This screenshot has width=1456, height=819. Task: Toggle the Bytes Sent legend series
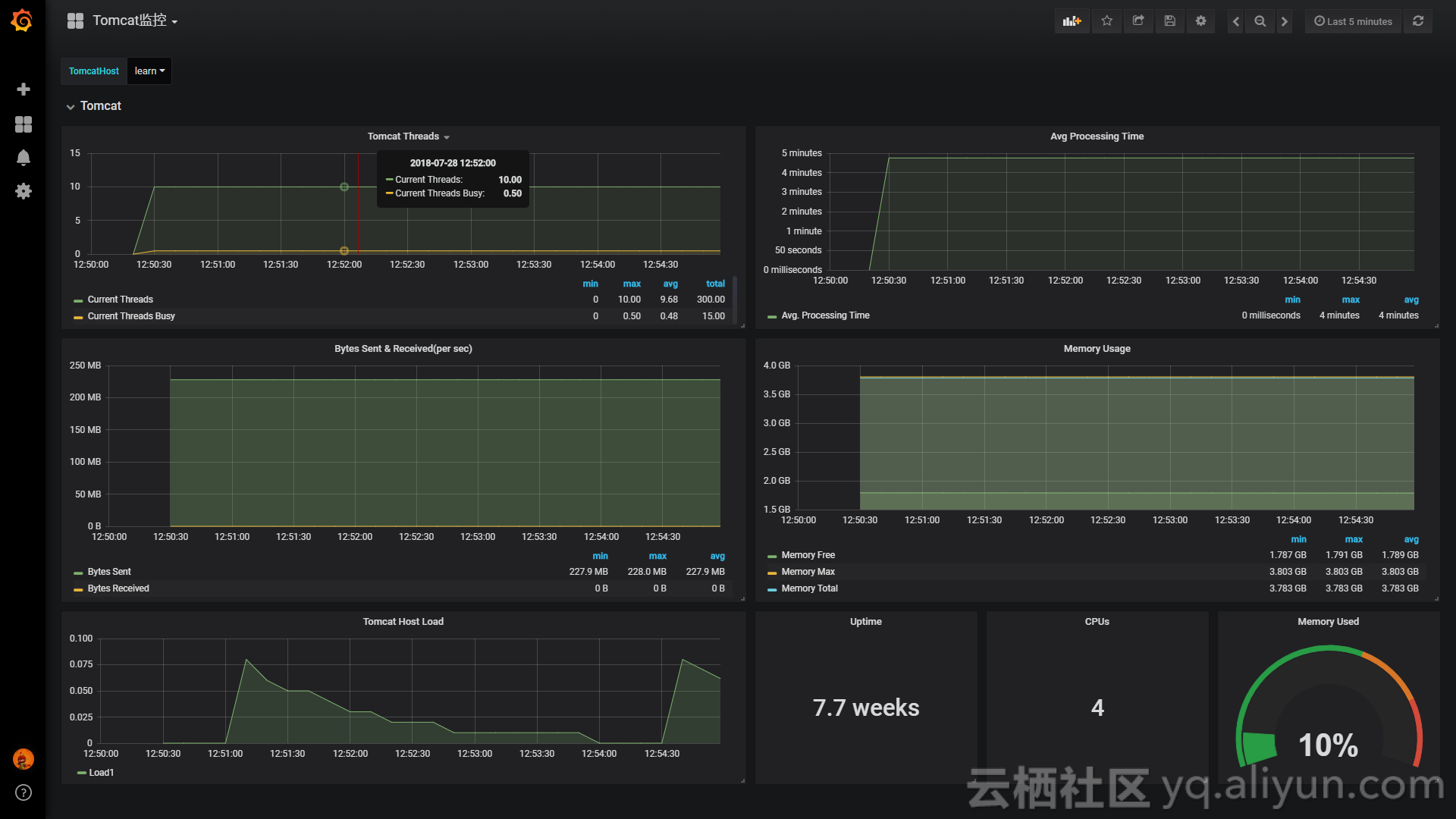[x=109, y=572]
